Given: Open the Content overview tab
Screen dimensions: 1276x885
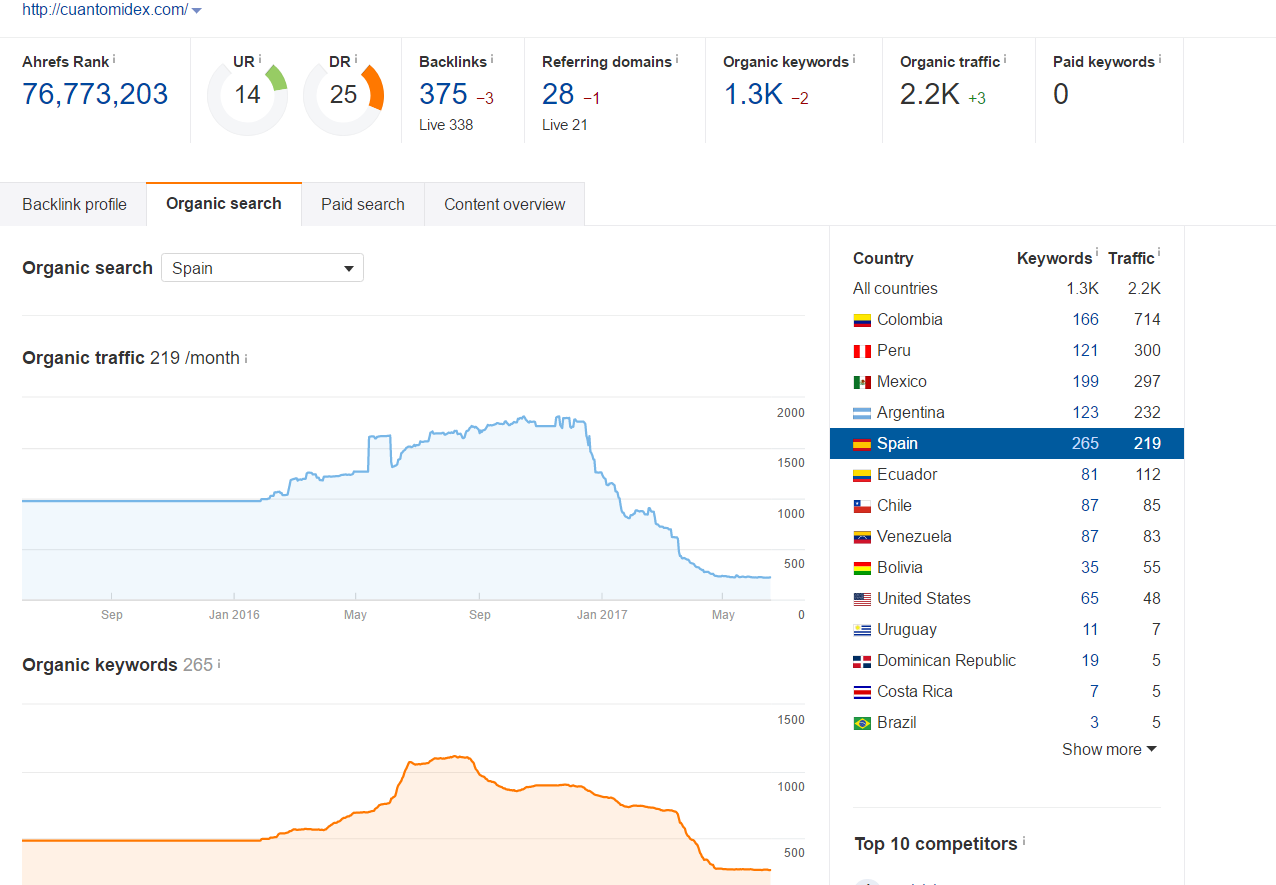Looking at the screenshot, I should [x=505, y=204].
